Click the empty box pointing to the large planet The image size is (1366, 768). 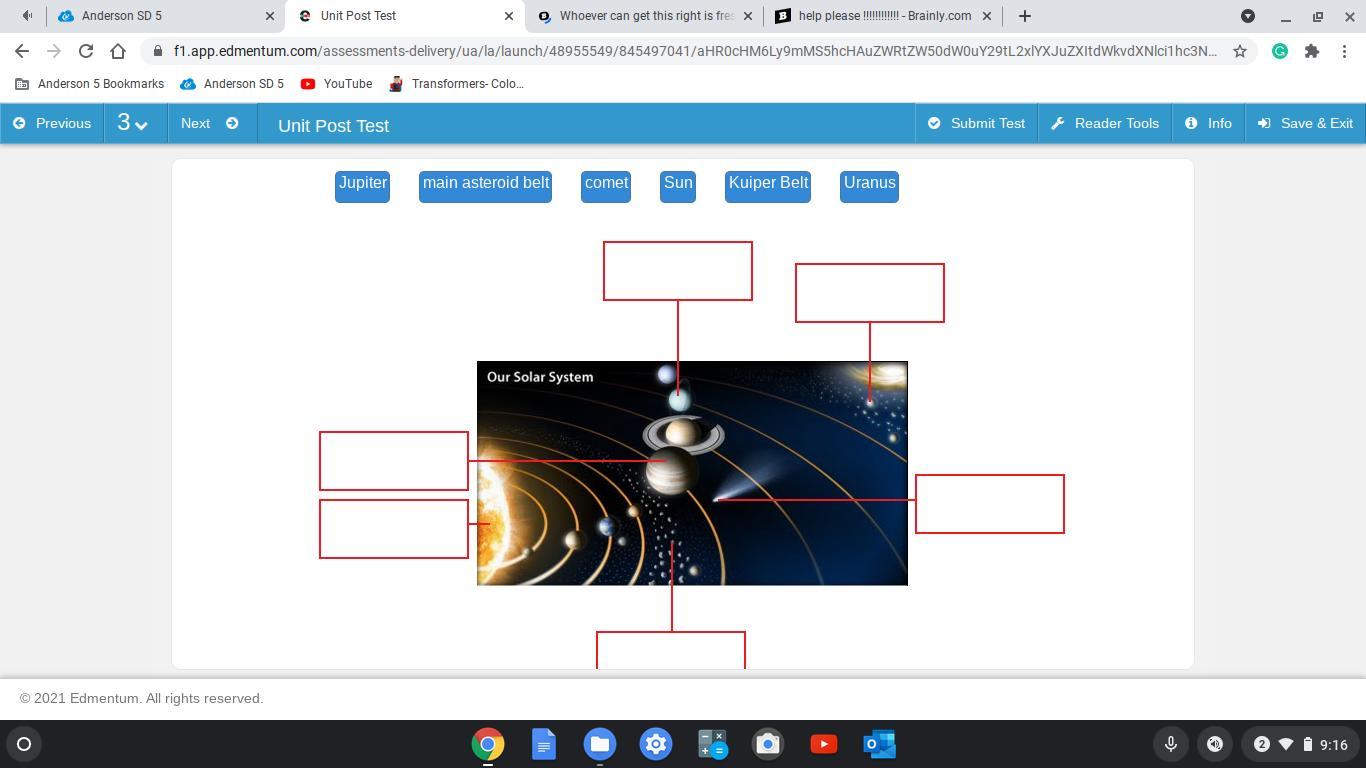(394, 461)
